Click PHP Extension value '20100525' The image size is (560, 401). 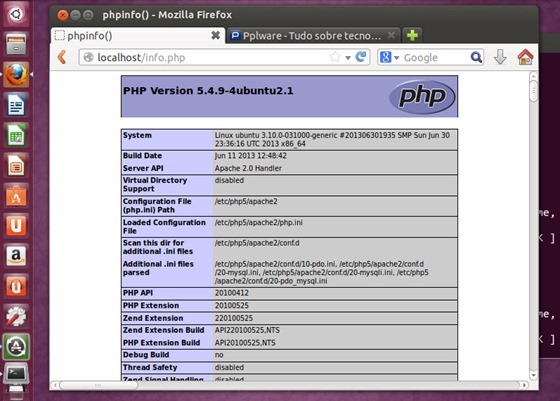pyautogui.click(x=231, y=305)
